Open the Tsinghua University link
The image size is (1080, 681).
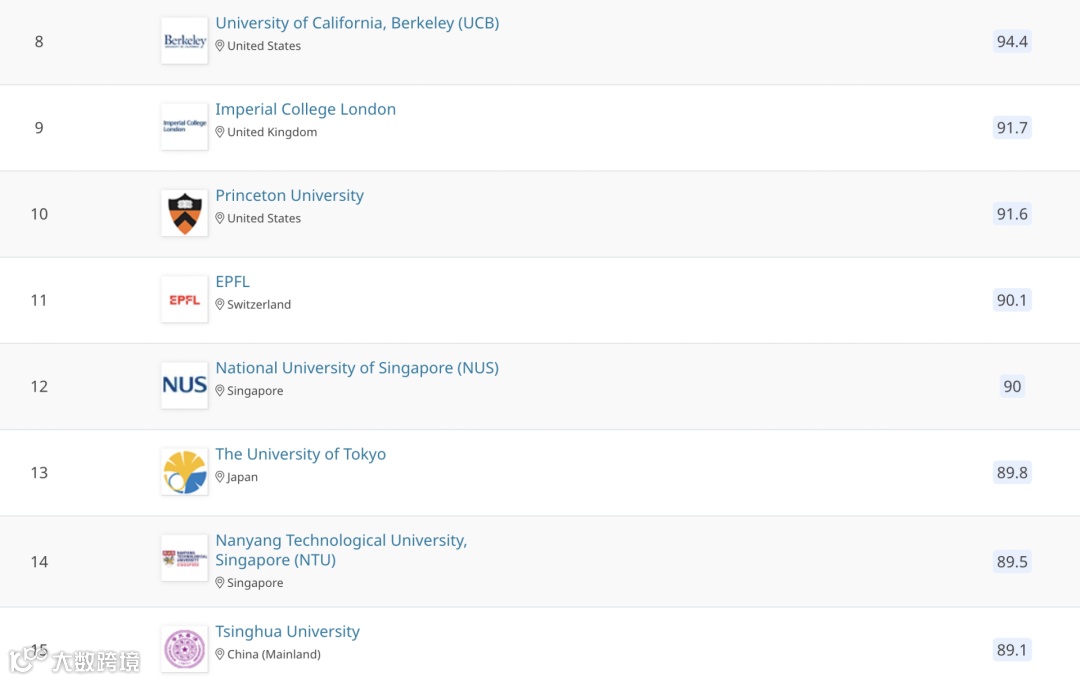(287, 632)
